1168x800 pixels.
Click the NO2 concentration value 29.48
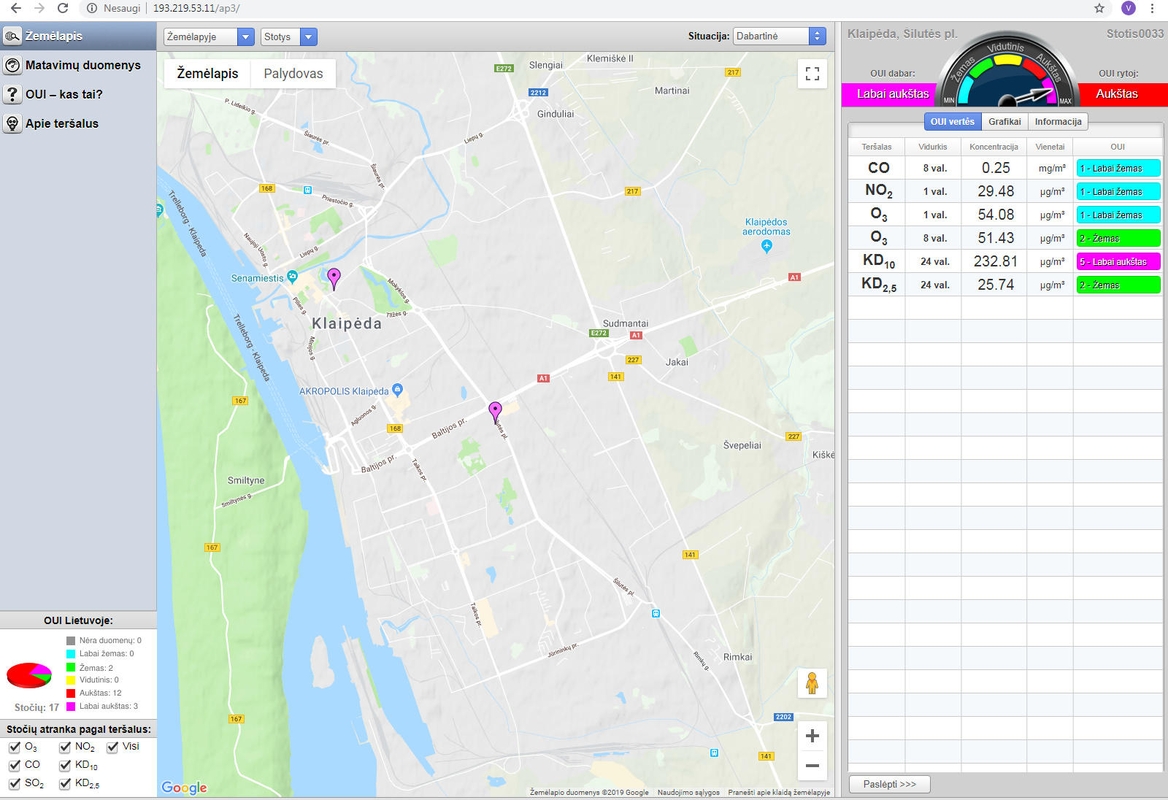[x=995, y=191]
